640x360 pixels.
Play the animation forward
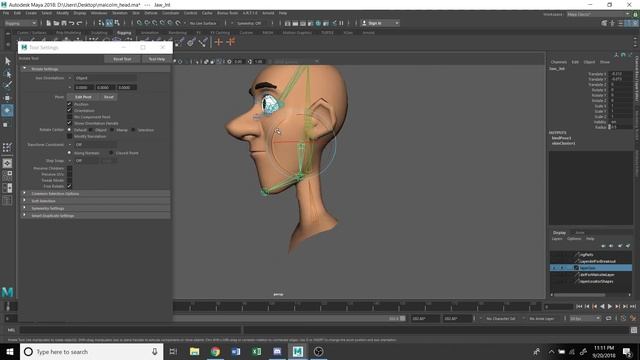pyautogui.click(x=610, y=306)
